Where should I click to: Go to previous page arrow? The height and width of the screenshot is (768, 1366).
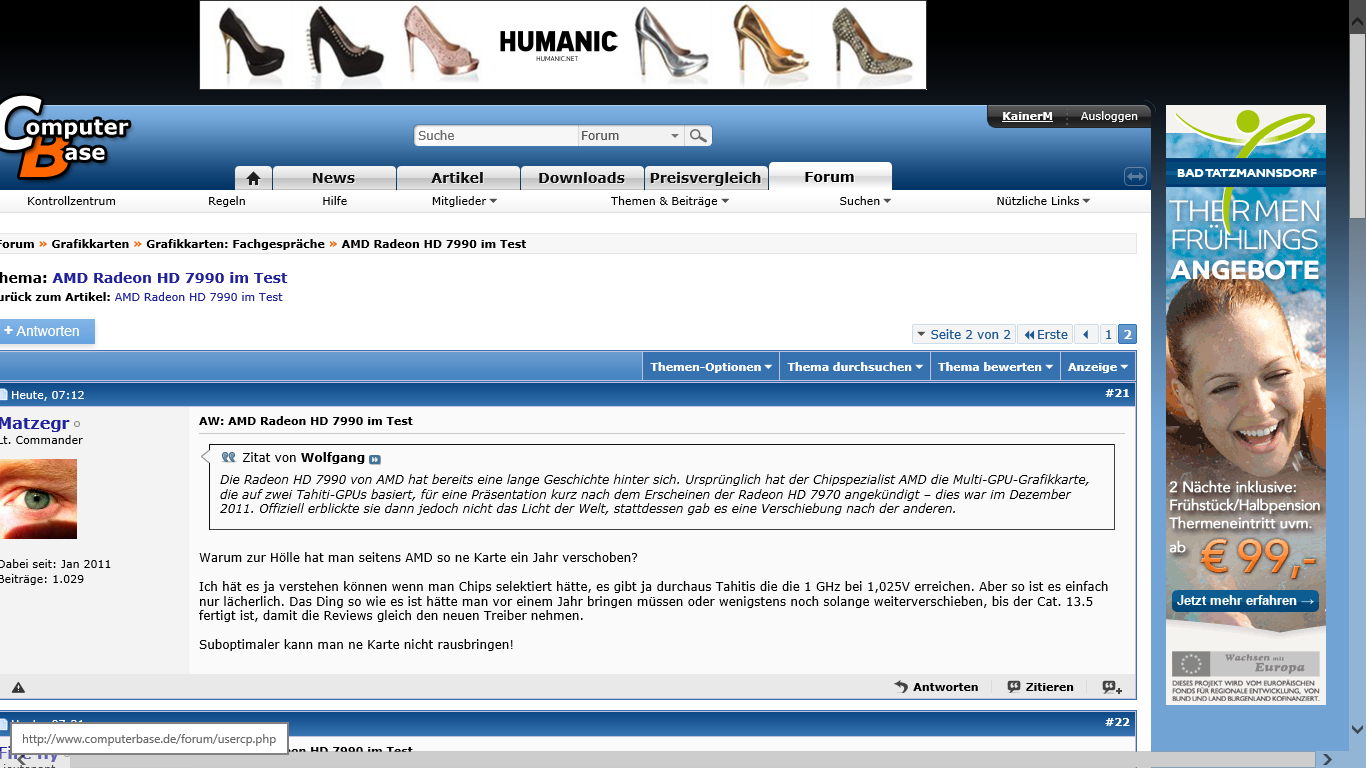click(x=1086, y=334)
